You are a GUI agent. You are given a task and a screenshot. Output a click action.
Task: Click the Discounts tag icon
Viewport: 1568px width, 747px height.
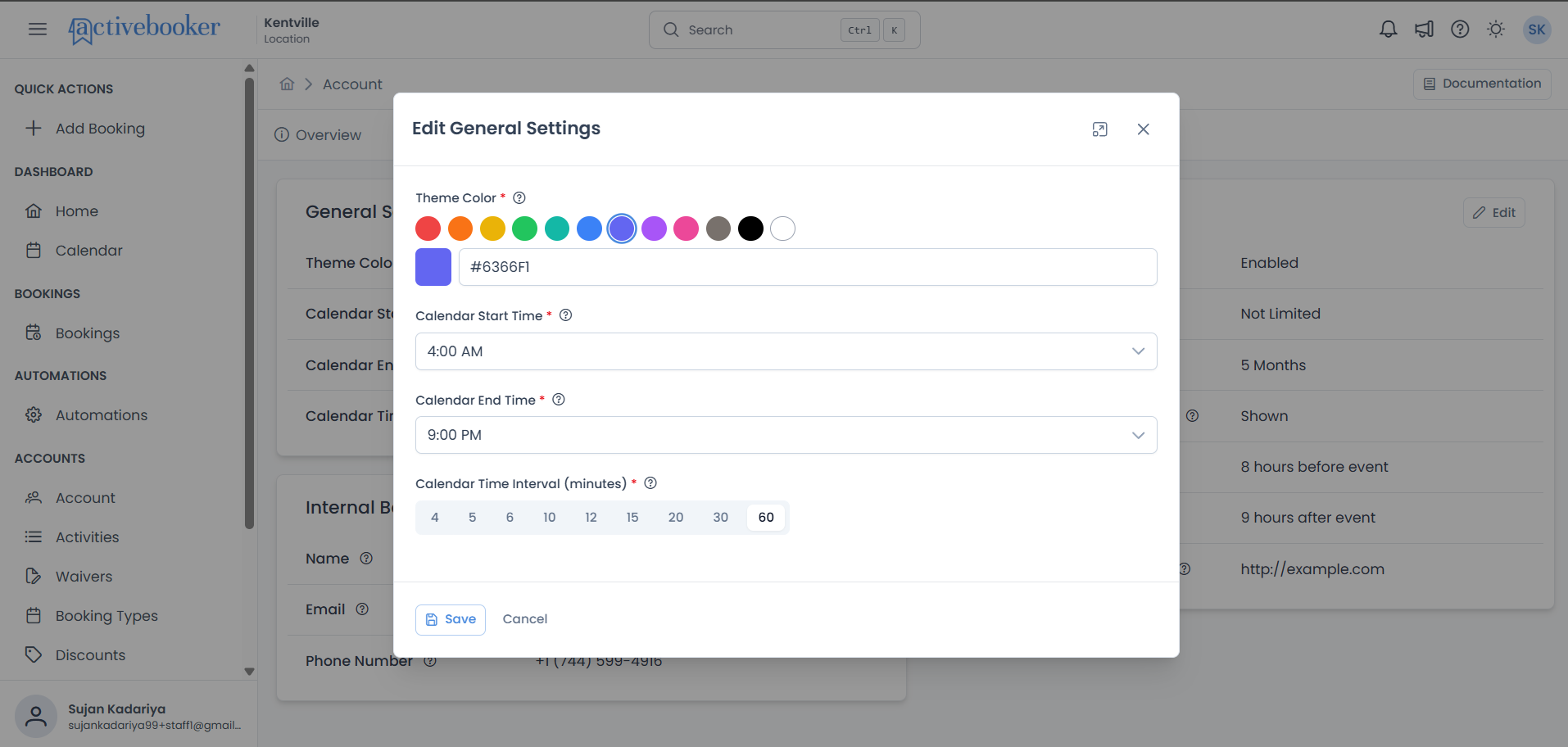coord(34,654)
